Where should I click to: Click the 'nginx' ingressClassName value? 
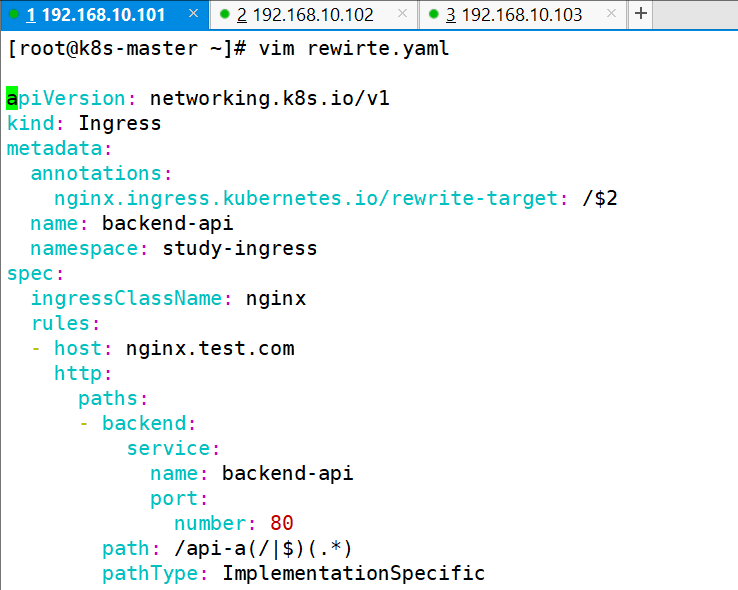[x=276, y=299]
